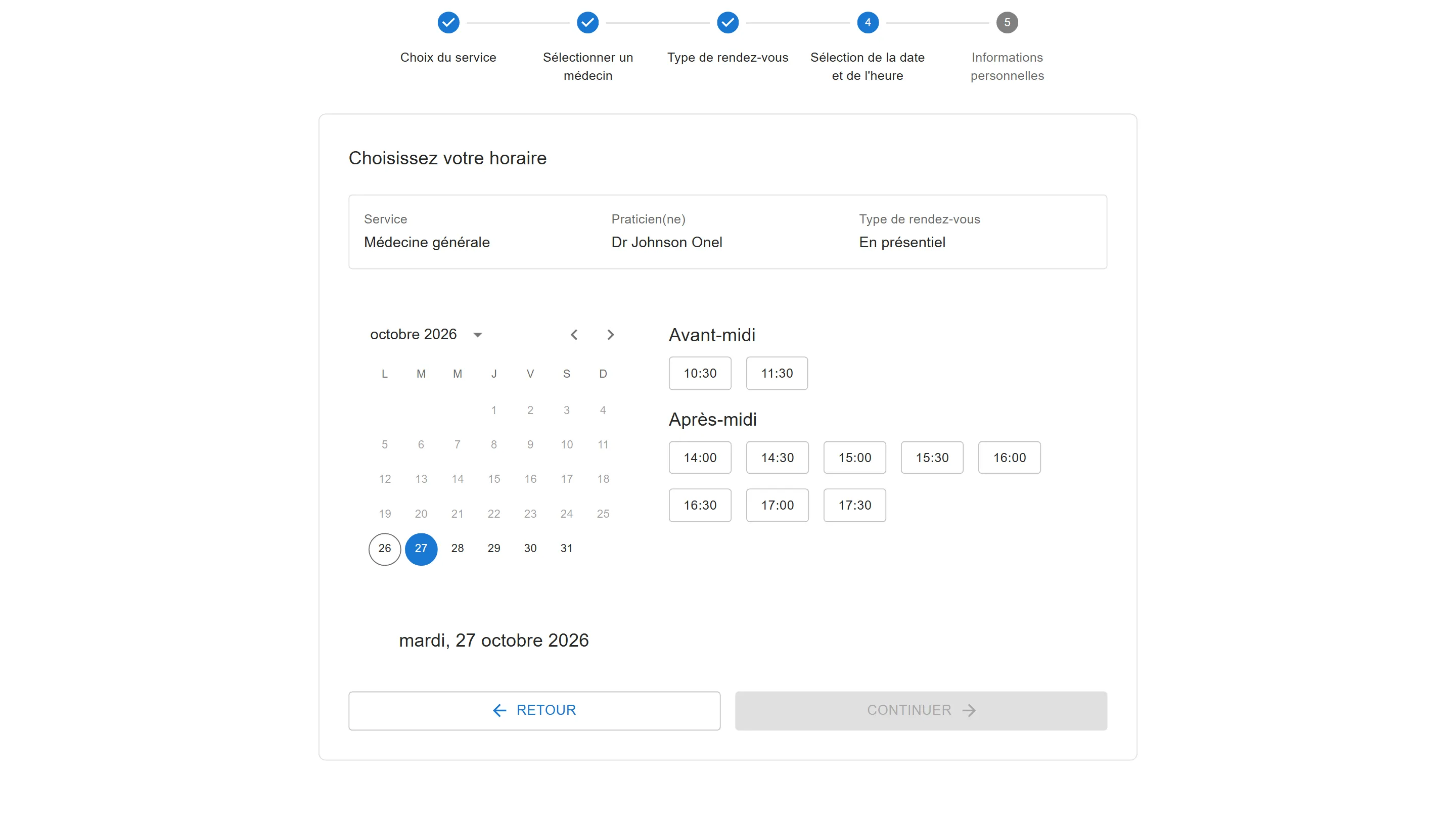Choose the 16:00 time slot
This screenshot has height=819, width=1456.
1010,457
